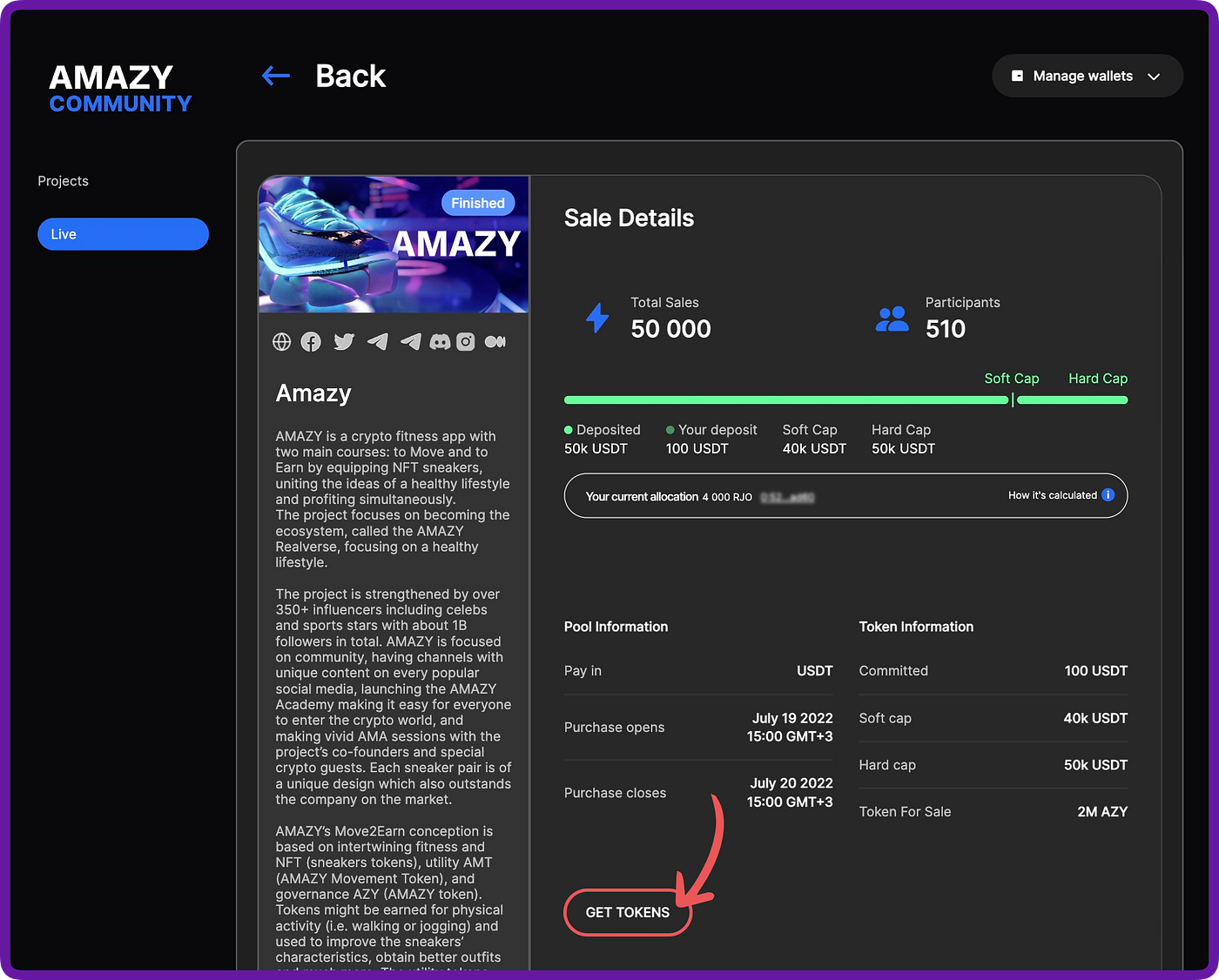Open Amazy's Medium blog icon

pos(495,342)
